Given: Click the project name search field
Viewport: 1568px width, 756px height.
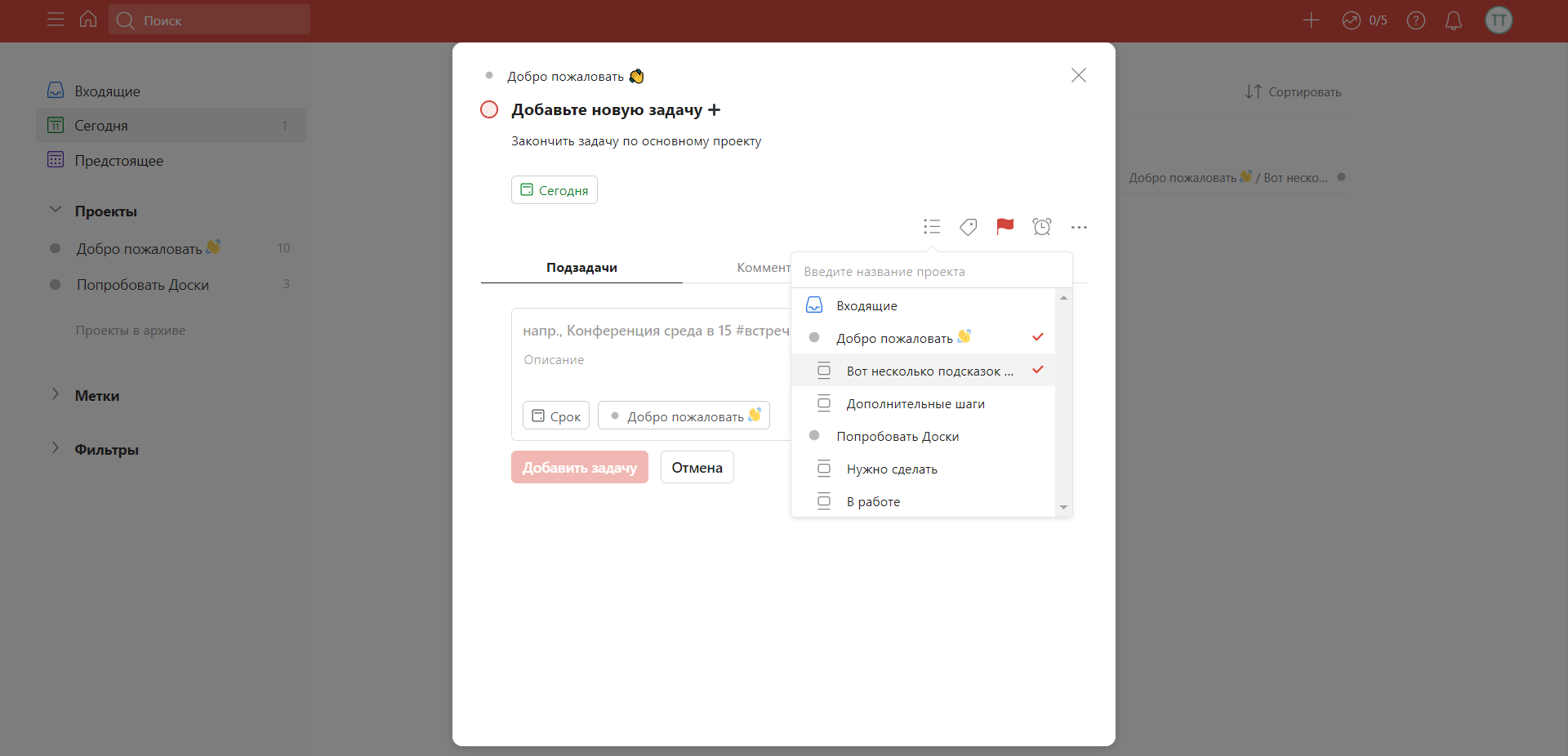Looking at the screenshot, I should tap(932, 271).
